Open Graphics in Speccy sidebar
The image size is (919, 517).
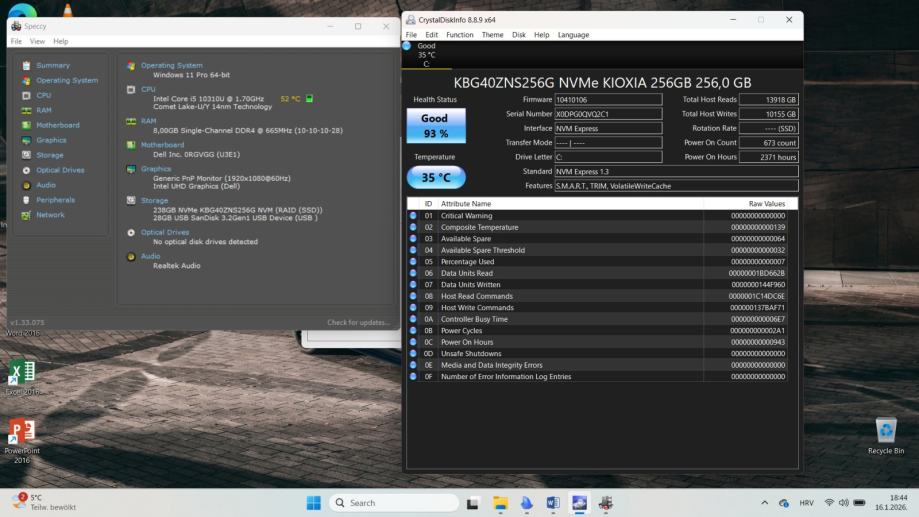(51, 140)
